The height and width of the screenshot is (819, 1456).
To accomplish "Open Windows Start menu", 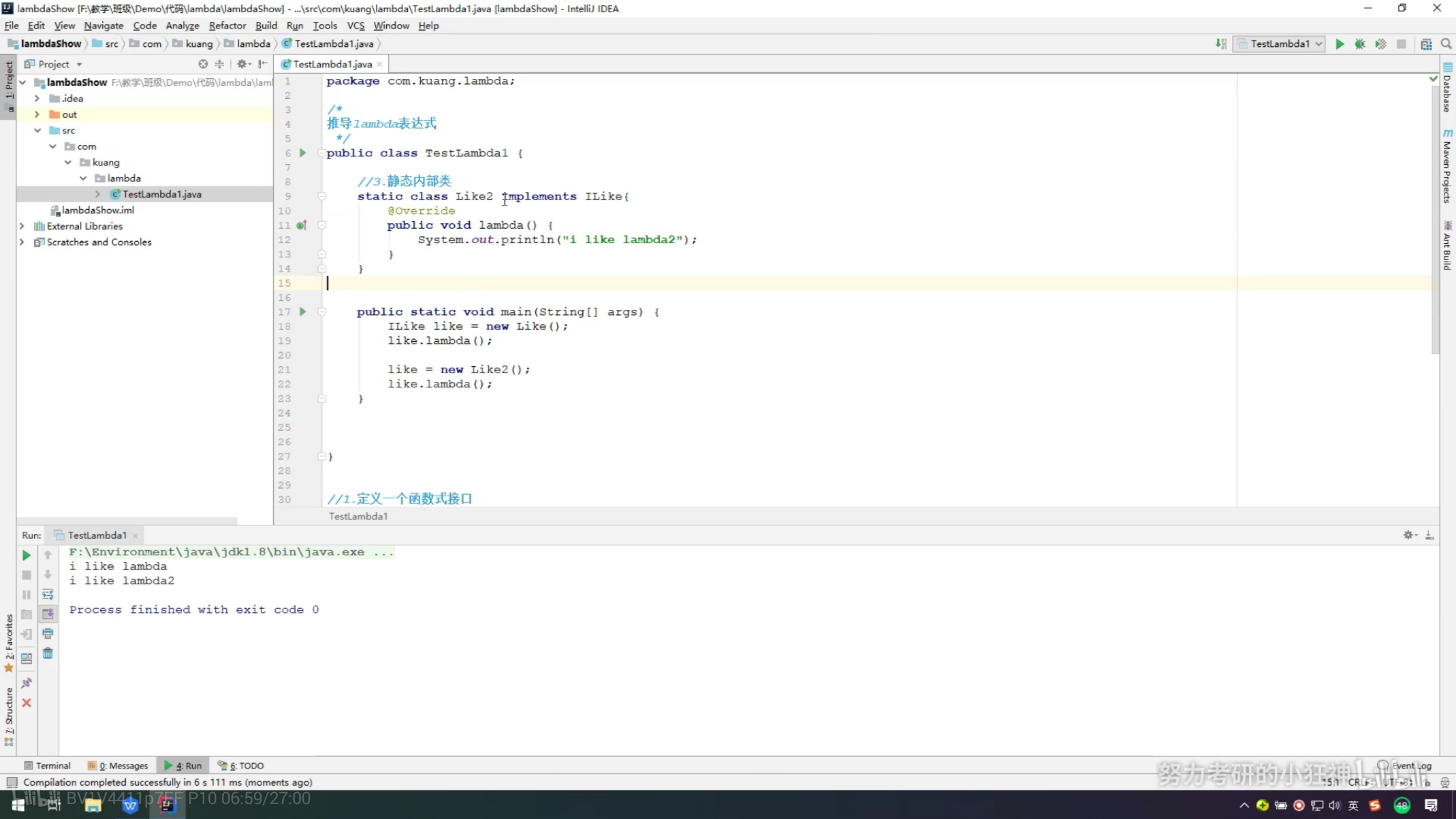I will (x=18, y=805).
